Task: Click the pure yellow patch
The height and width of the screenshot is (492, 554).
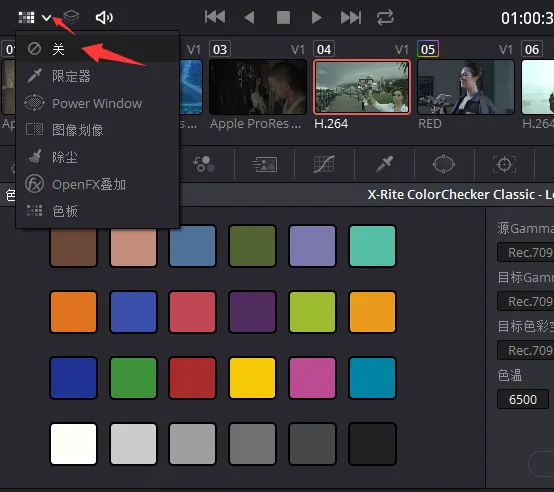Action: click(252, 378)
